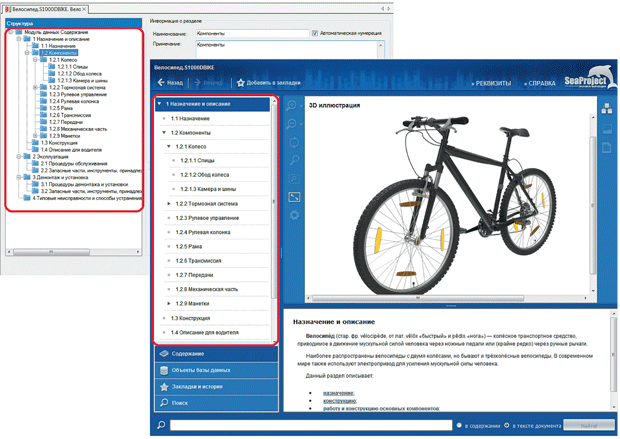Add page to bookmarks with star icon

(240, 83)
